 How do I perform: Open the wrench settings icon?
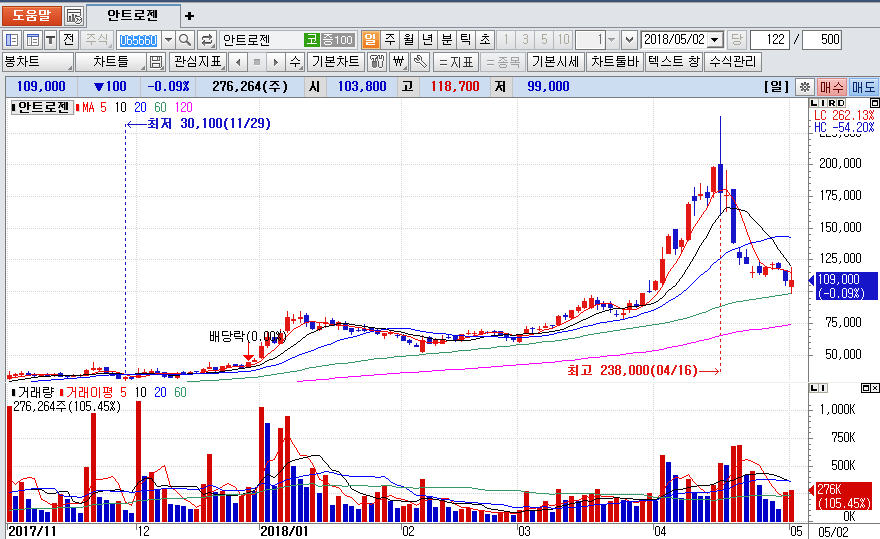420,62
